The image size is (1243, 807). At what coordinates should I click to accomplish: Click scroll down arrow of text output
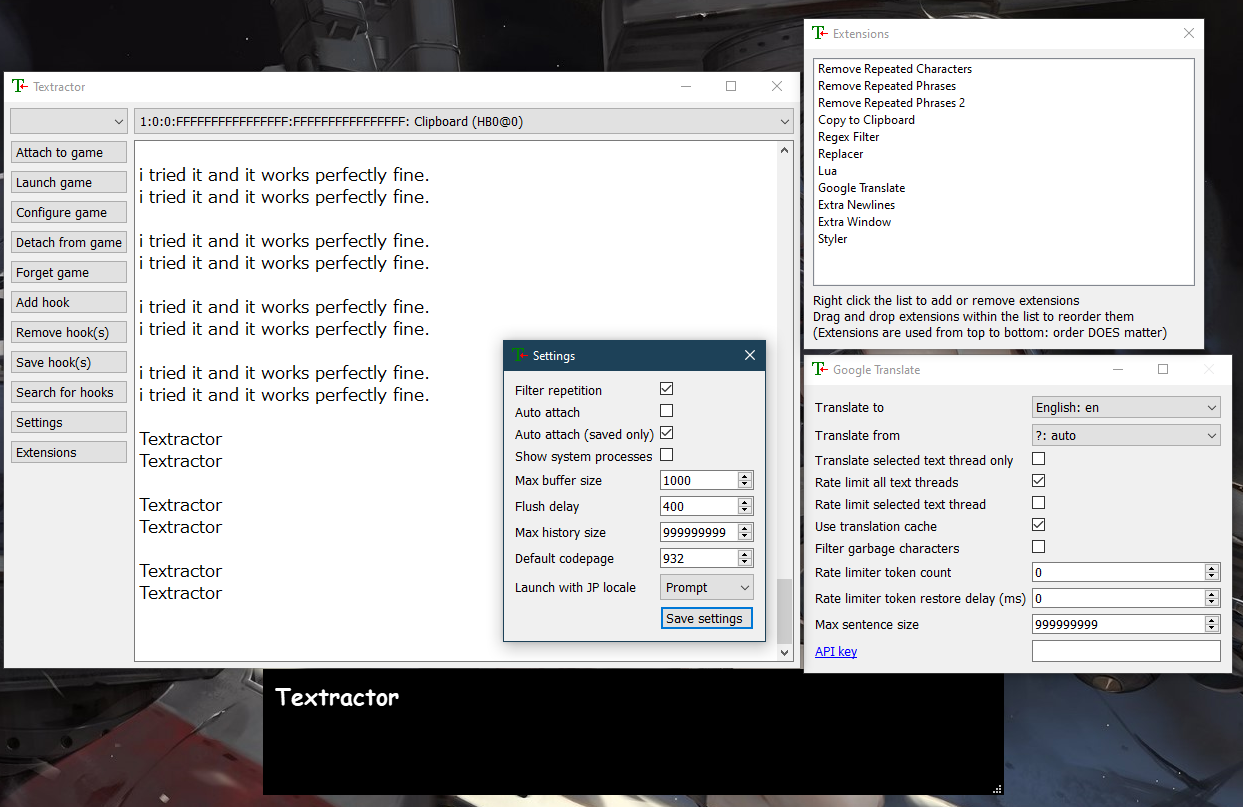[785, 652]
